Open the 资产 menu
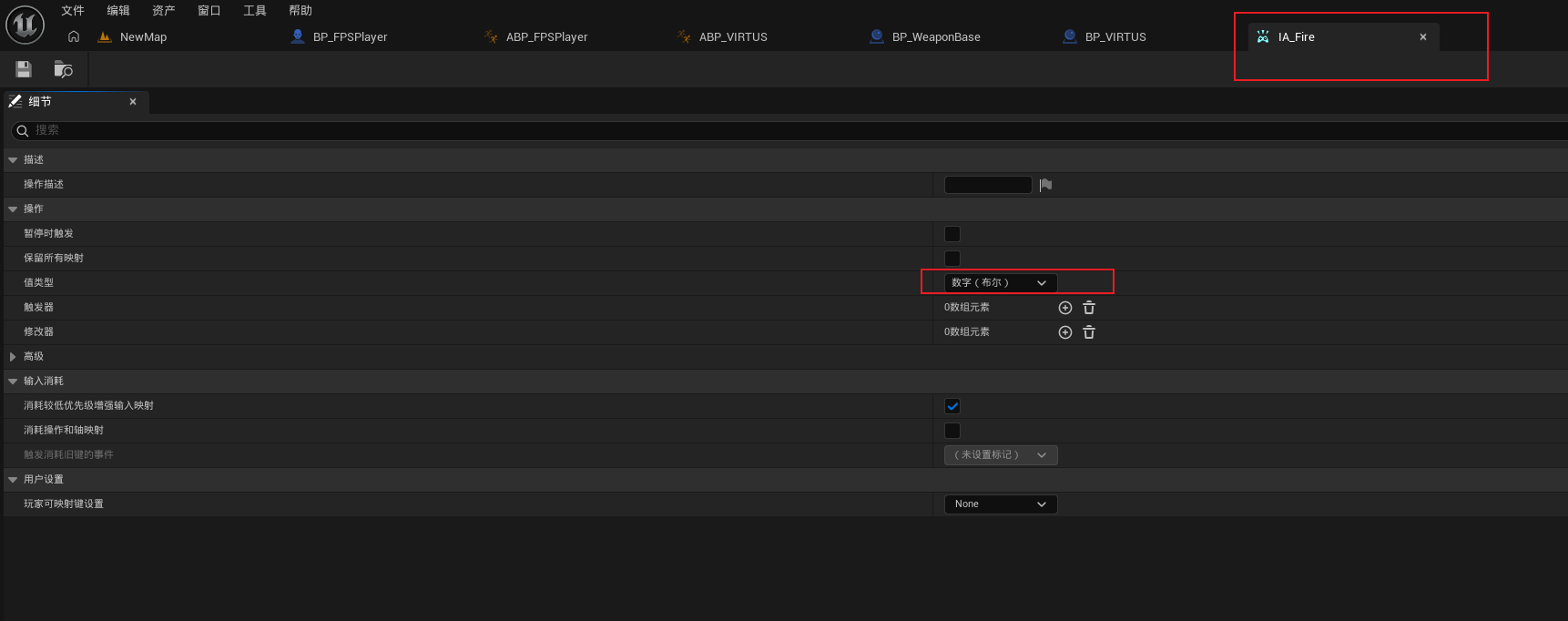The width and height of the screenshot is (1568, 621). click(x=164, y=11)
